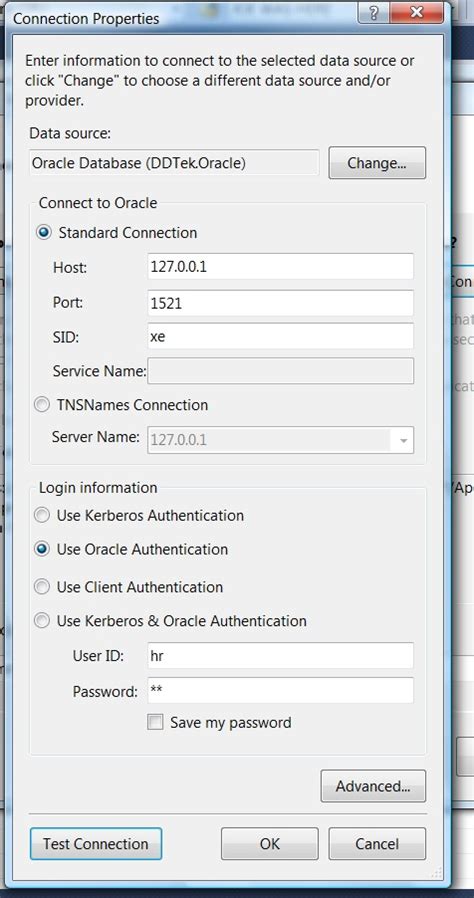
Task: Click the Password input field
Action: [x=280, y=691]
